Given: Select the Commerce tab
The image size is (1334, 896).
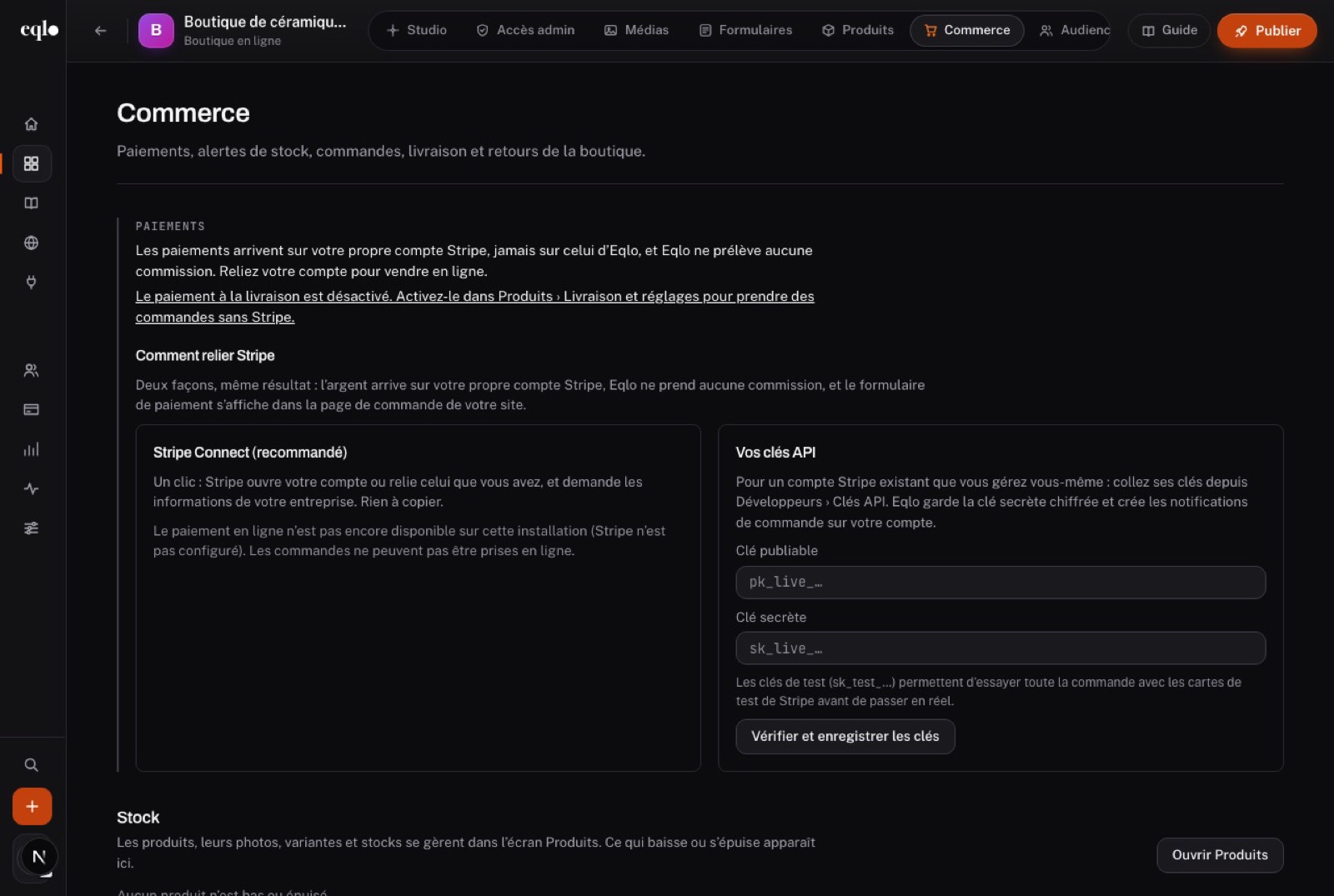Looking at the screenshot, I should [x=967, y=31].
